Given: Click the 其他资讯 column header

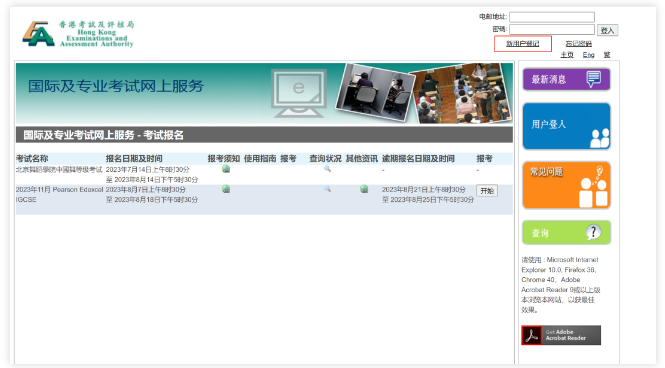Looking at the screenshot, I should pos(361,159).
